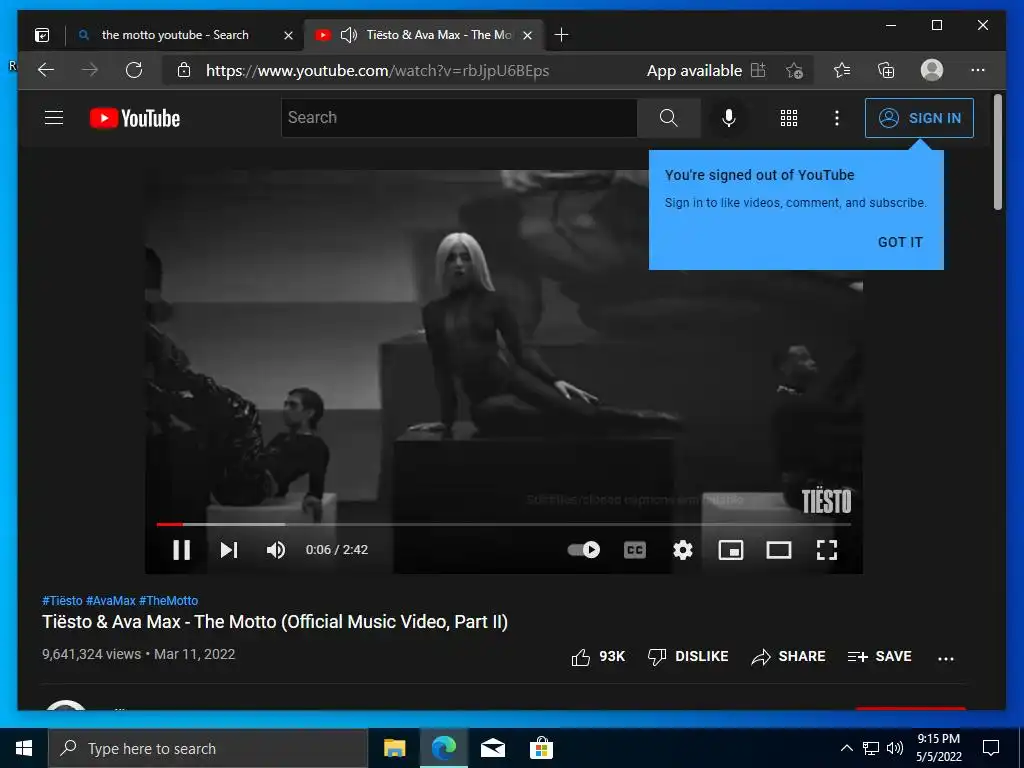Open YouTube settings three-dot menu

pyautogui.click(x=837, y=118)
